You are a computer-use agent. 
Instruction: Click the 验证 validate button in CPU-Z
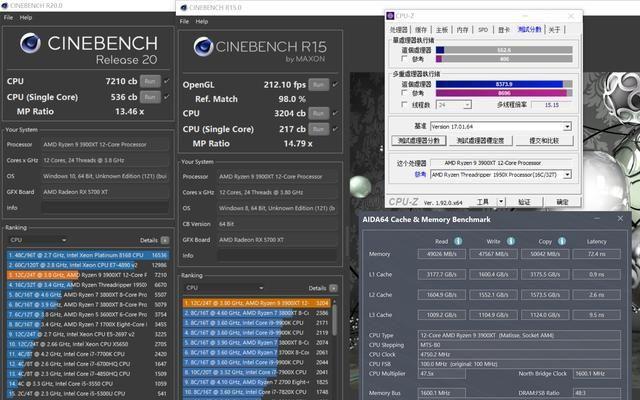[524, 202]
